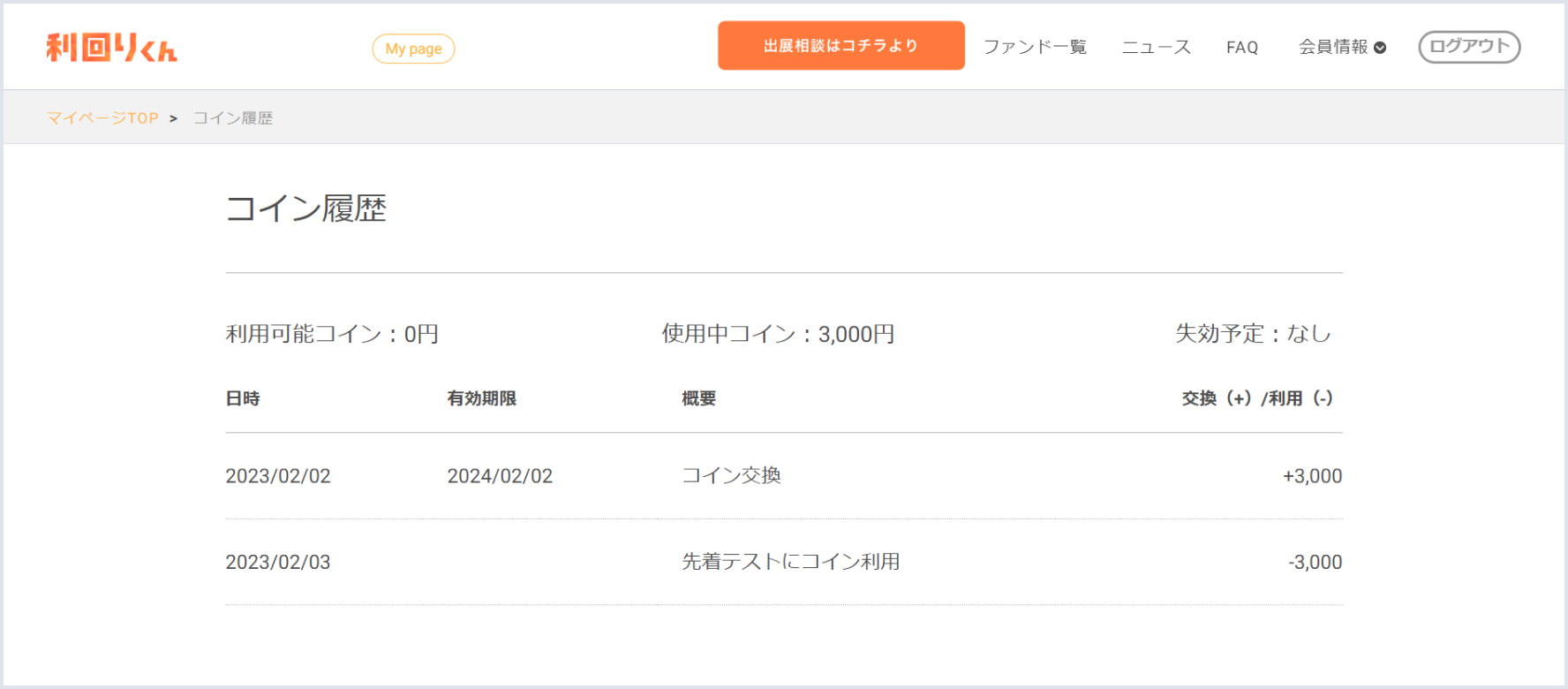Click the 有効期限 column header
This screenshot has width=1568, height=689.
click(x=481, y=398)
